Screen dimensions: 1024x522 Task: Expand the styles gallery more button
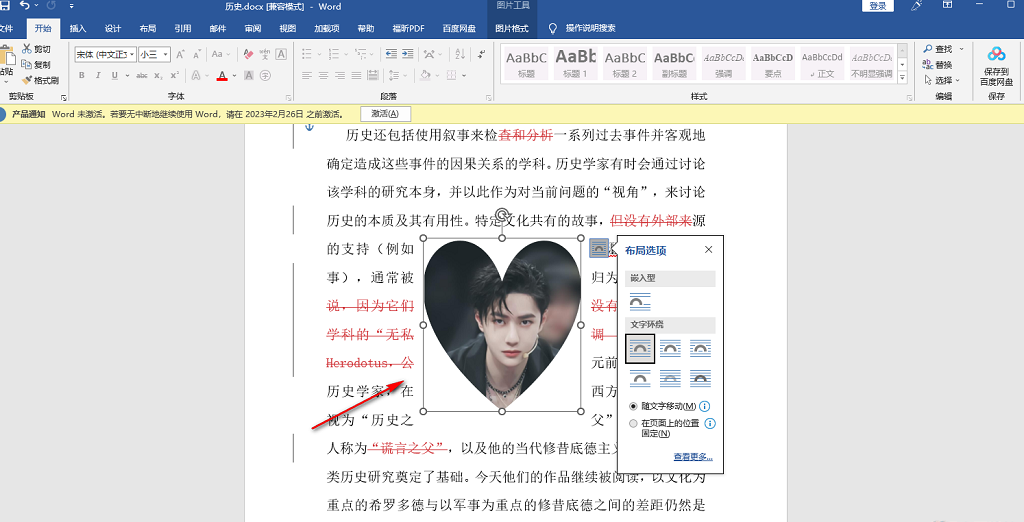(903, 77)
